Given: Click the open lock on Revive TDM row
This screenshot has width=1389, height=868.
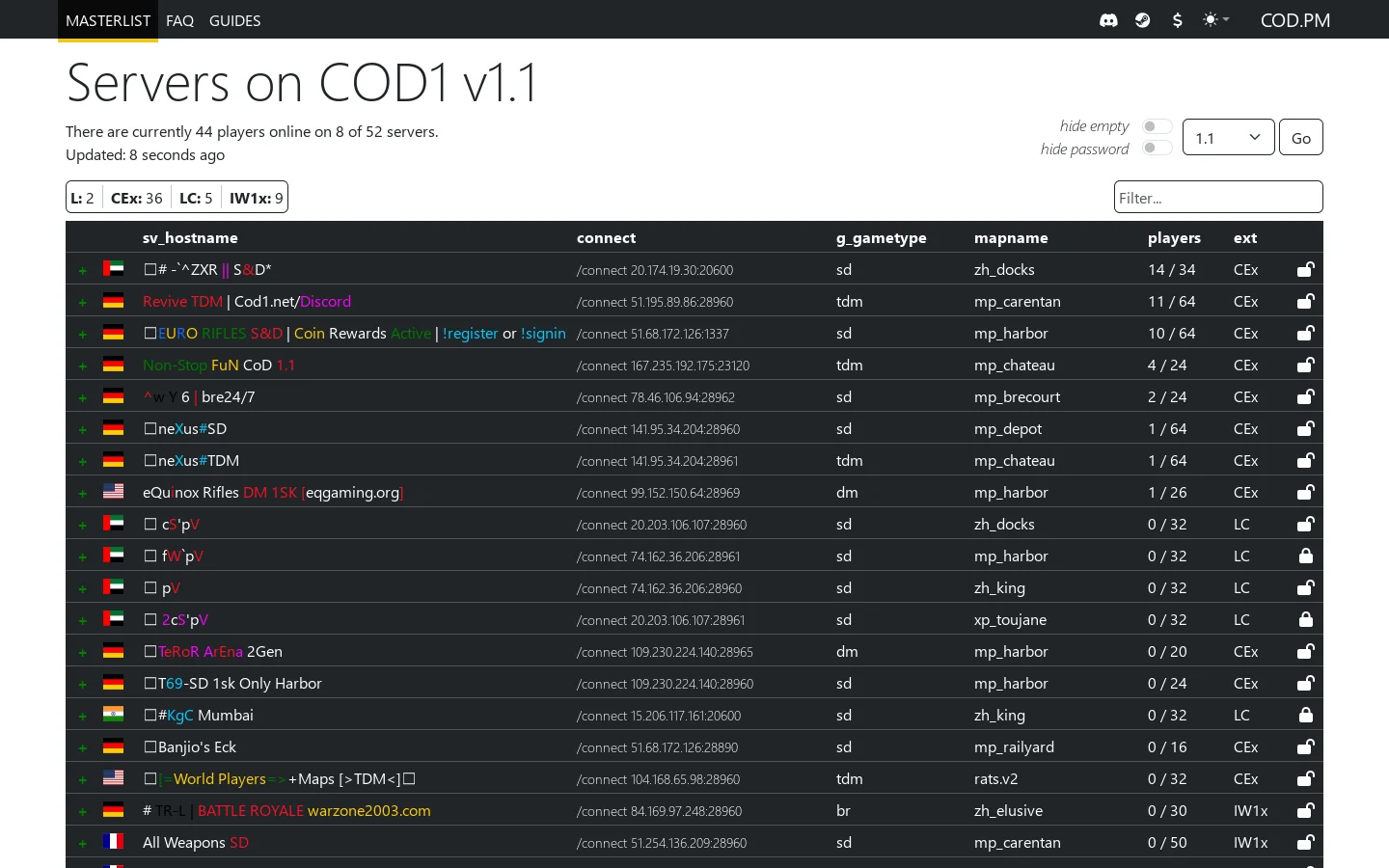Looking at the screenshot, I should pyautogui.click(x=1305, y=301).
